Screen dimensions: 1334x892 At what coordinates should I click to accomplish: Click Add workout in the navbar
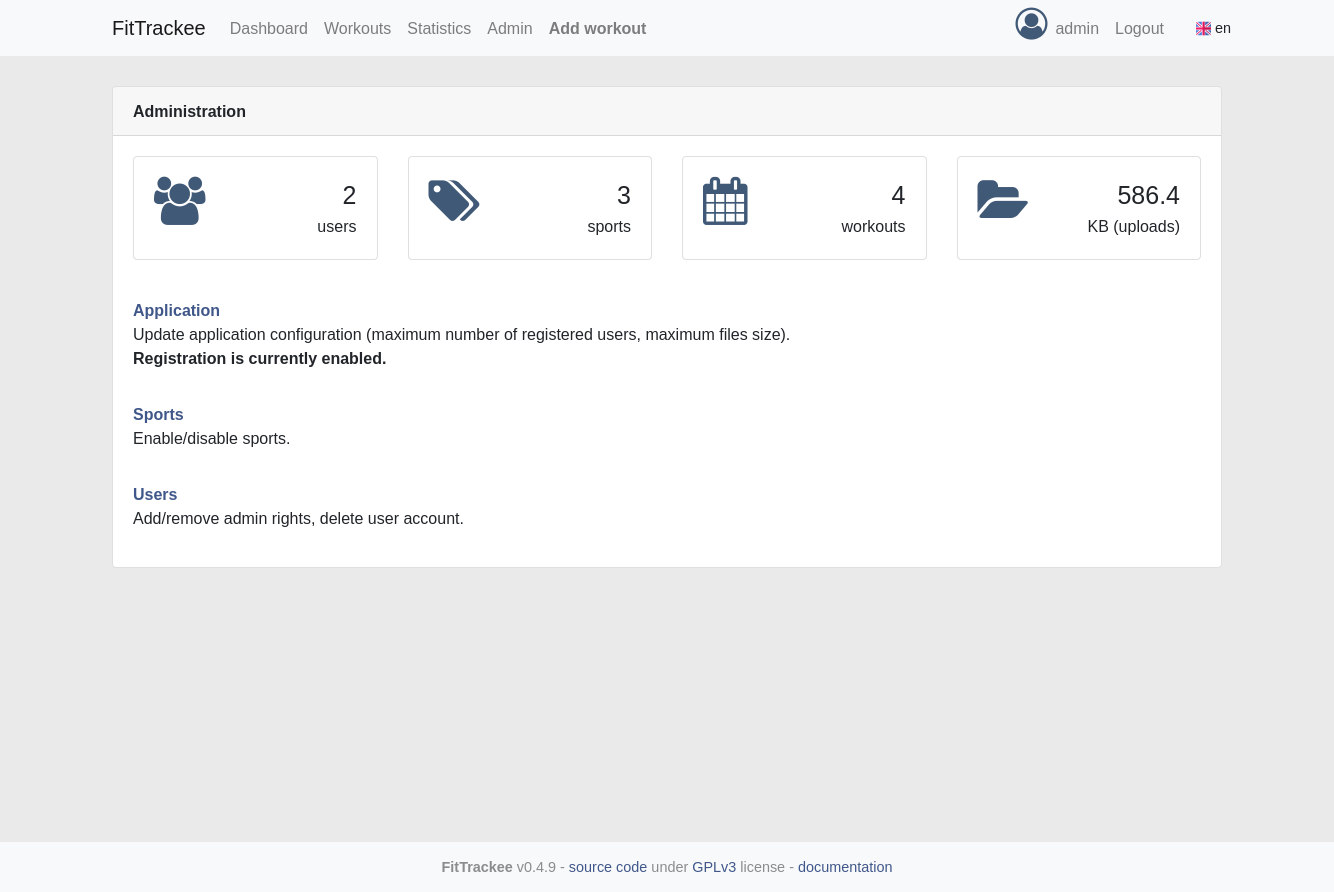pos(597,29)
